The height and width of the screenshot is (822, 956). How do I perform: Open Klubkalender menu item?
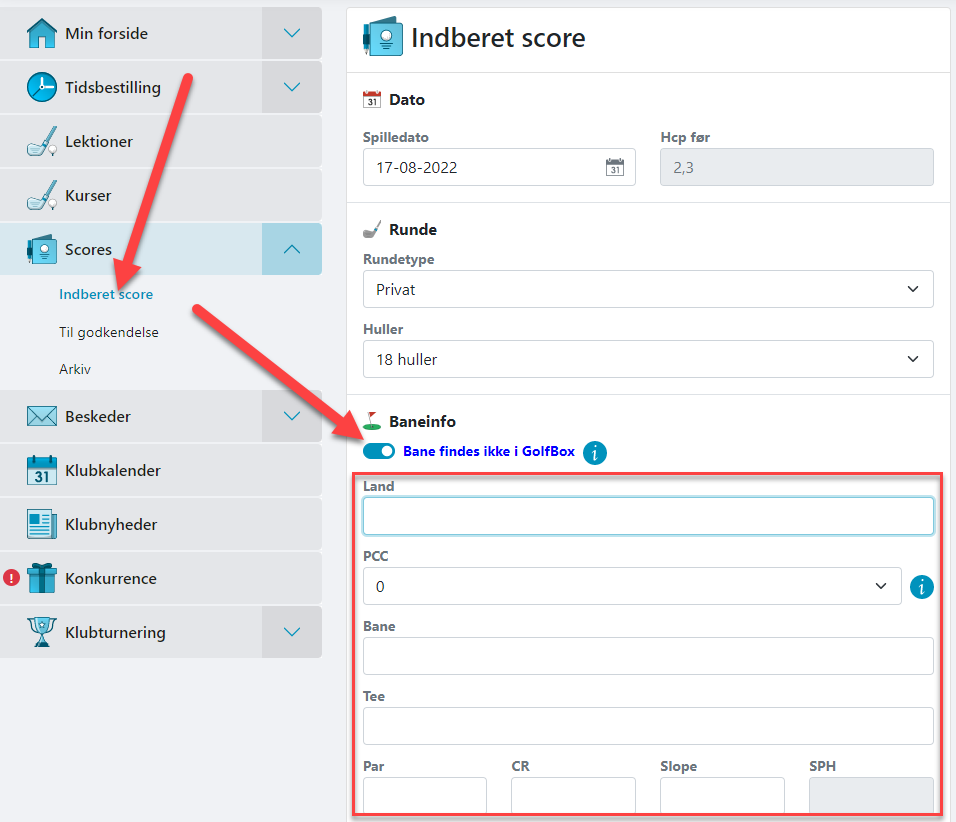161,470
